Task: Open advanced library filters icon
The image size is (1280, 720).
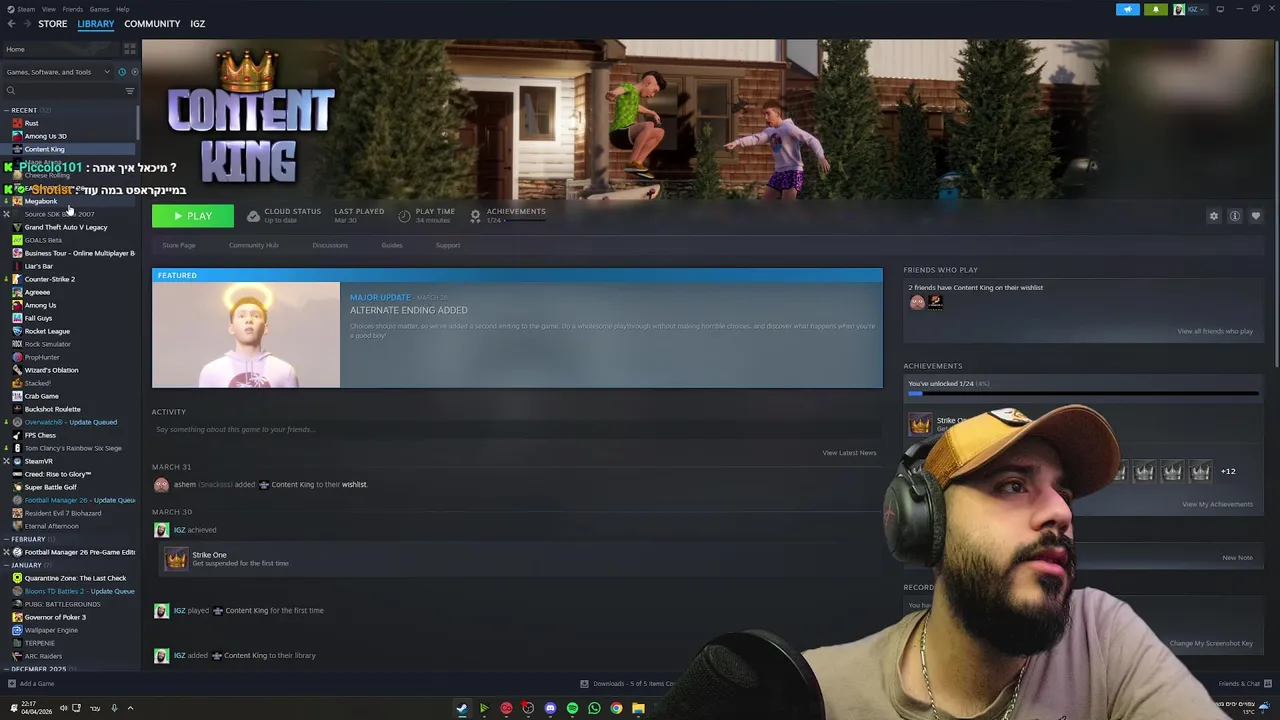Action: coord(130,91)
